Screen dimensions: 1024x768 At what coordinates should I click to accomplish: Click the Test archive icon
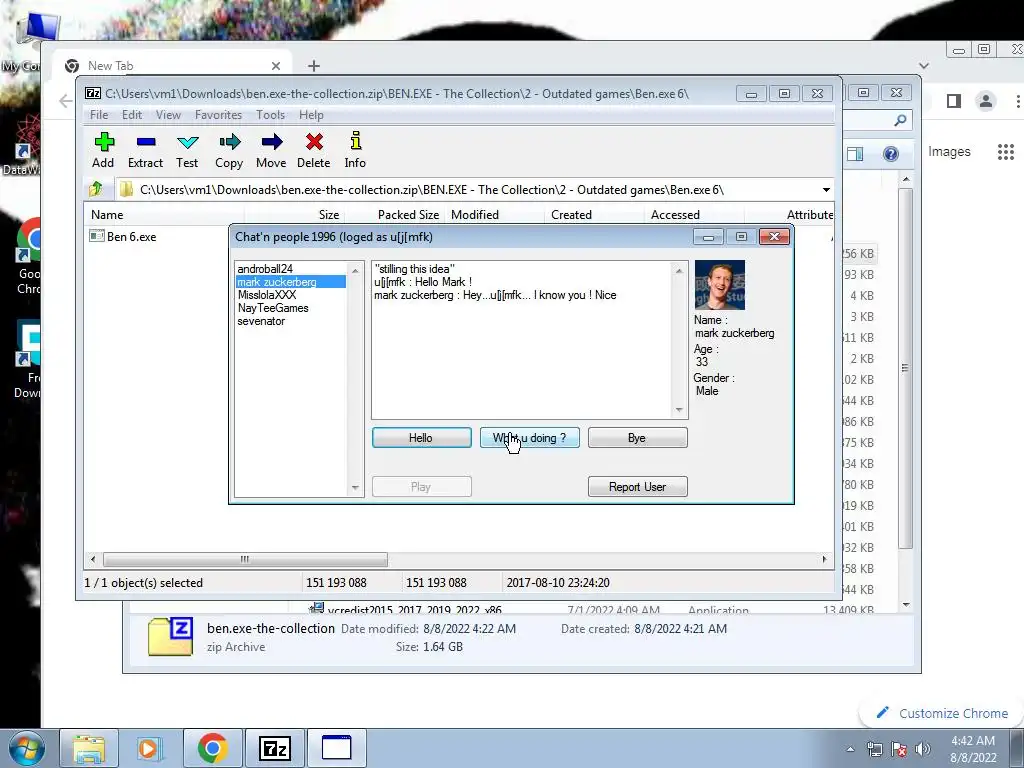coord(187,150)
